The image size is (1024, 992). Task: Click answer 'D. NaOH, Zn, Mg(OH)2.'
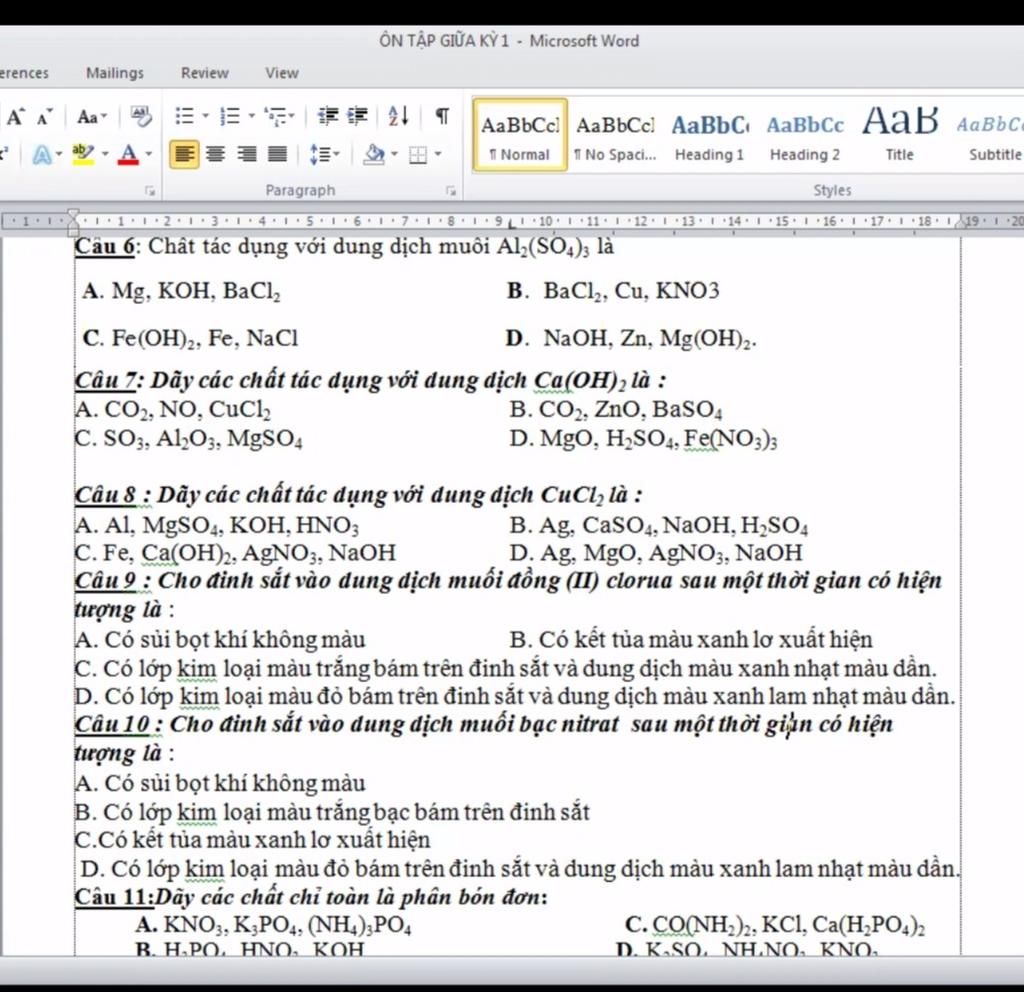[x=632, y=338]
